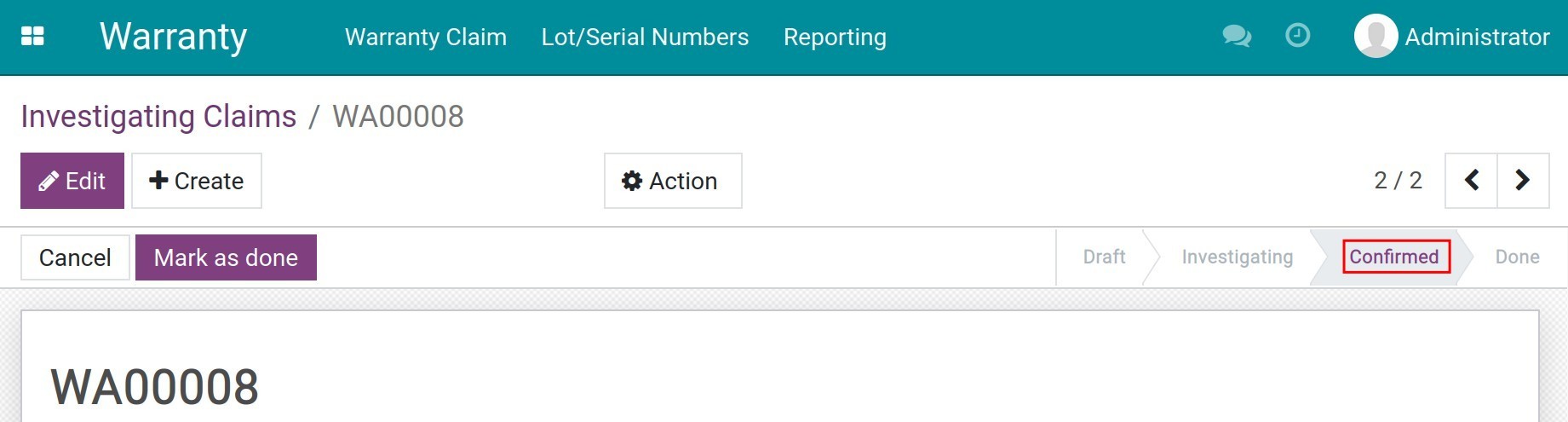Open the activities clock icon
The width and height of the screenshot is (1568, 422).
[1297, 36]
